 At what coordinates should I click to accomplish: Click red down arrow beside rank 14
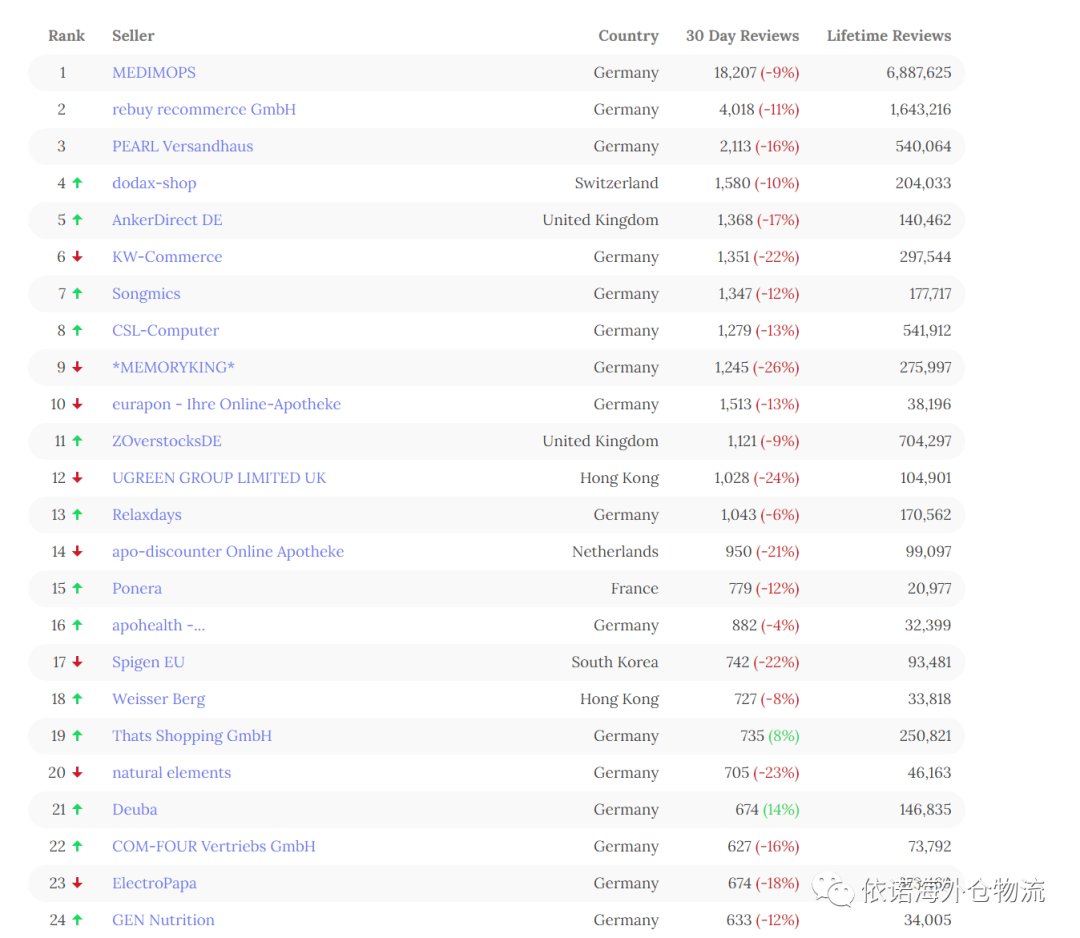(x=77, y=552)
